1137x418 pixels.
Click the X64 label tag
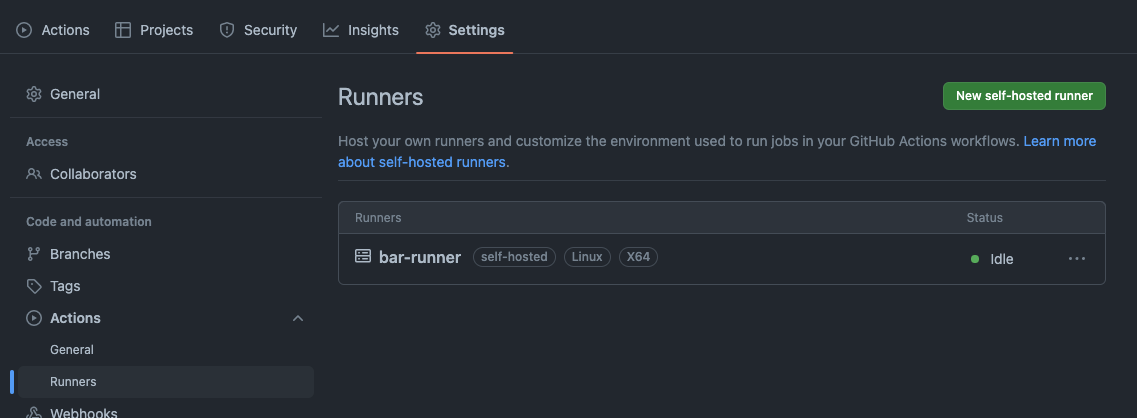[x=638, y=257]
